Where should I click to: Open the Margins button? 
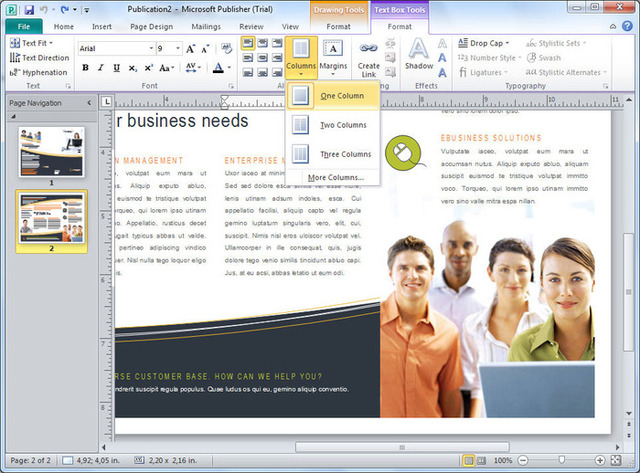point(333,58)
